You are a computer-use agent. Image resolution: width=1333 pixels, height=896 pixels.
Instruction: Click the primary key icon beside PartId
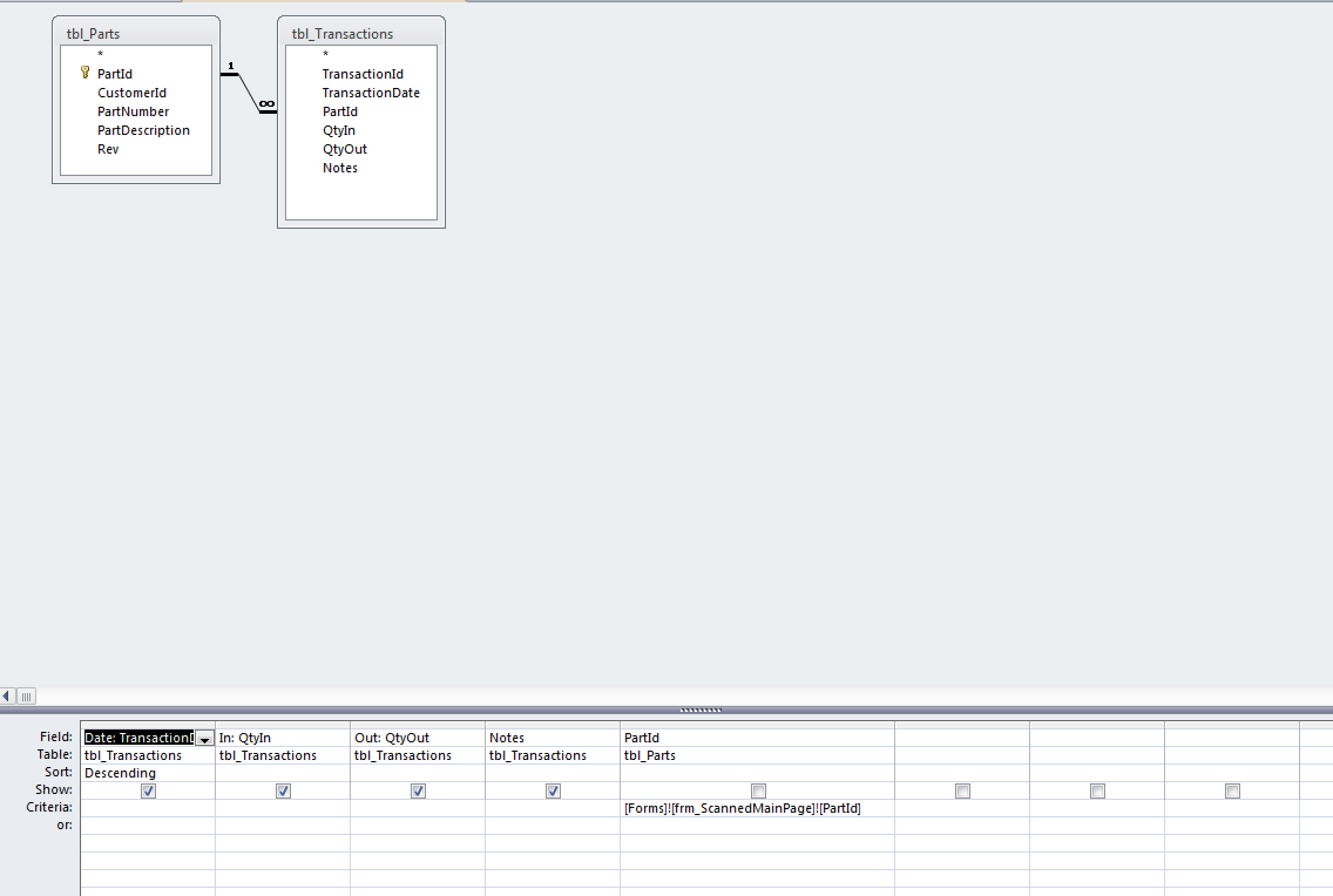pyautogui.click(x=85, y=73)
